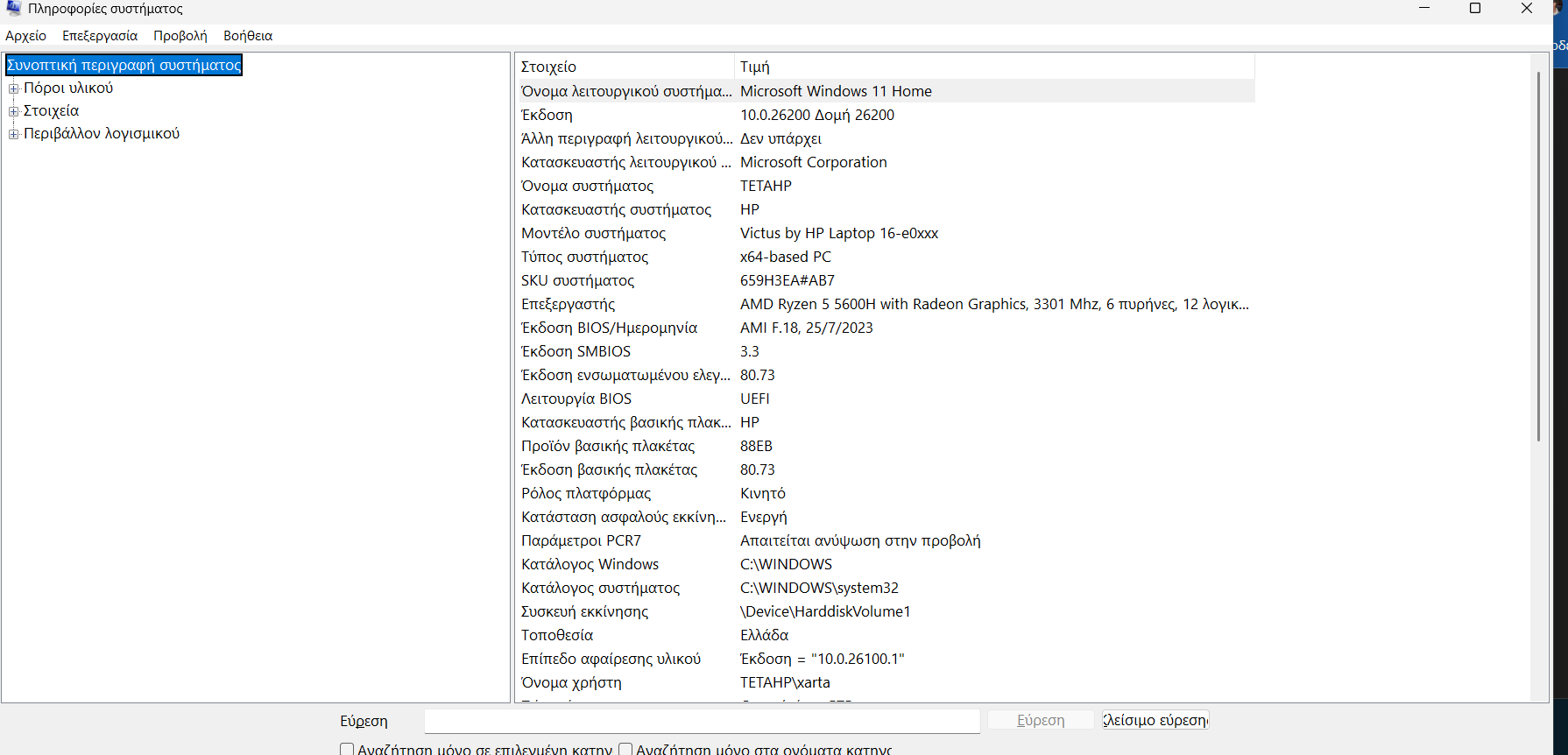Open the Βοήθεια menu
The height and width of the screenshot is (755, 1568).
click(248, 36)
